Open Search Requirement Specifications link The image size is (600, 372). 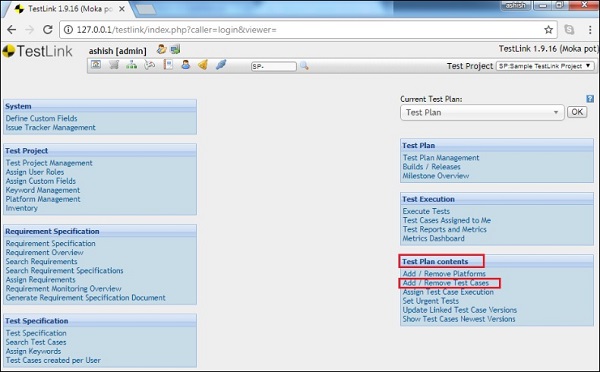point(64,271)
